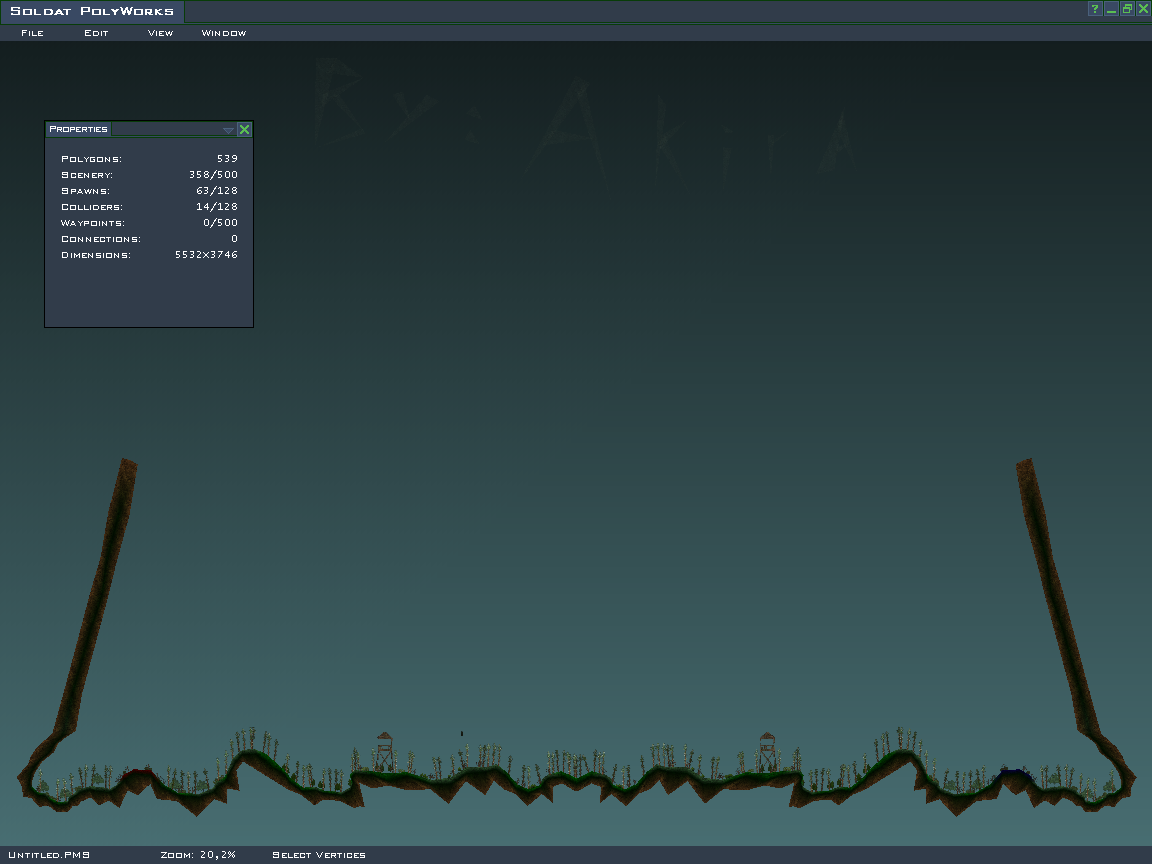
Task: Open the View menu
Action: pos(160,33)
